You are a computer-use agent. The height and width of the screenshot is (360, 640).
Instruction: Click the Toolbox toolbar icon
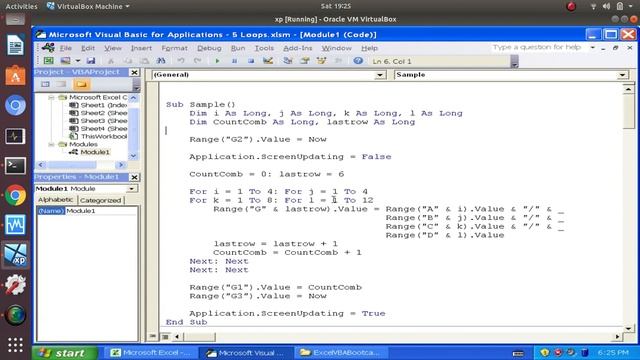coord(338,61)
